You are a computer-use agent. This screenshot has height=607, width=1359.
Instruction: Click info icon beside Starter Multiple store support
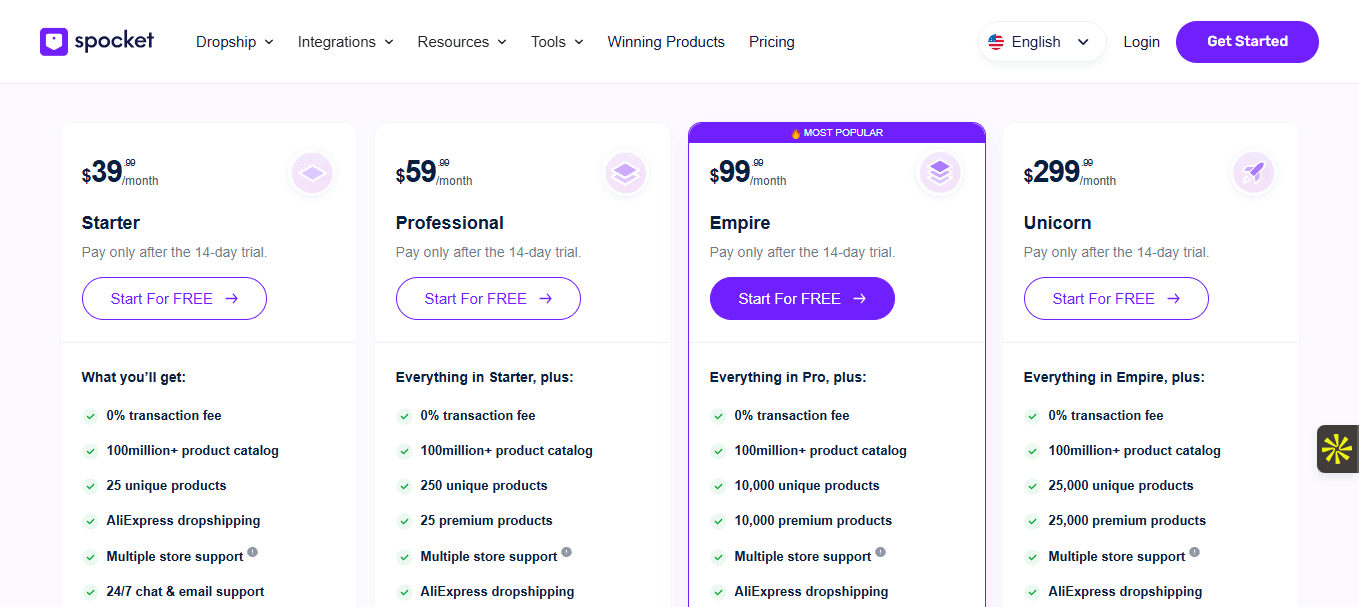[x=253, y=552]
